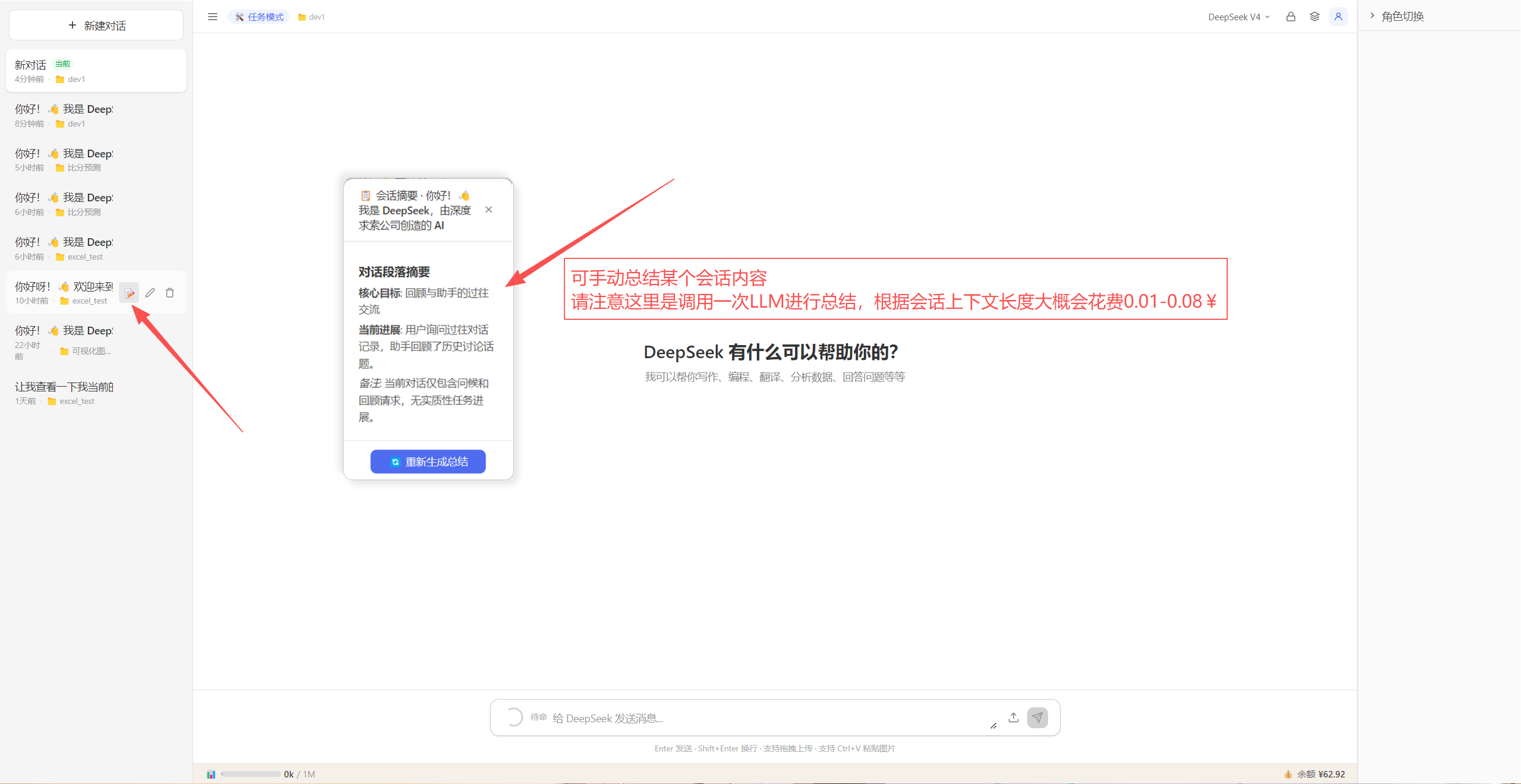Click the 核心目标 line in the summary

tap(424, 301)
